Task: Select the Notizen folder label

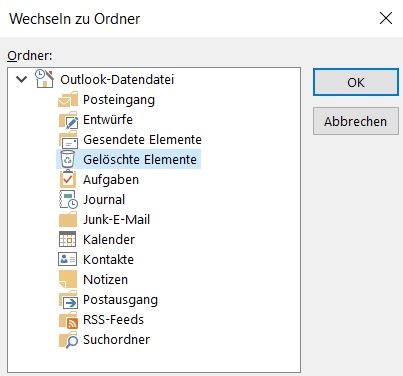Action: pos(105,279)
